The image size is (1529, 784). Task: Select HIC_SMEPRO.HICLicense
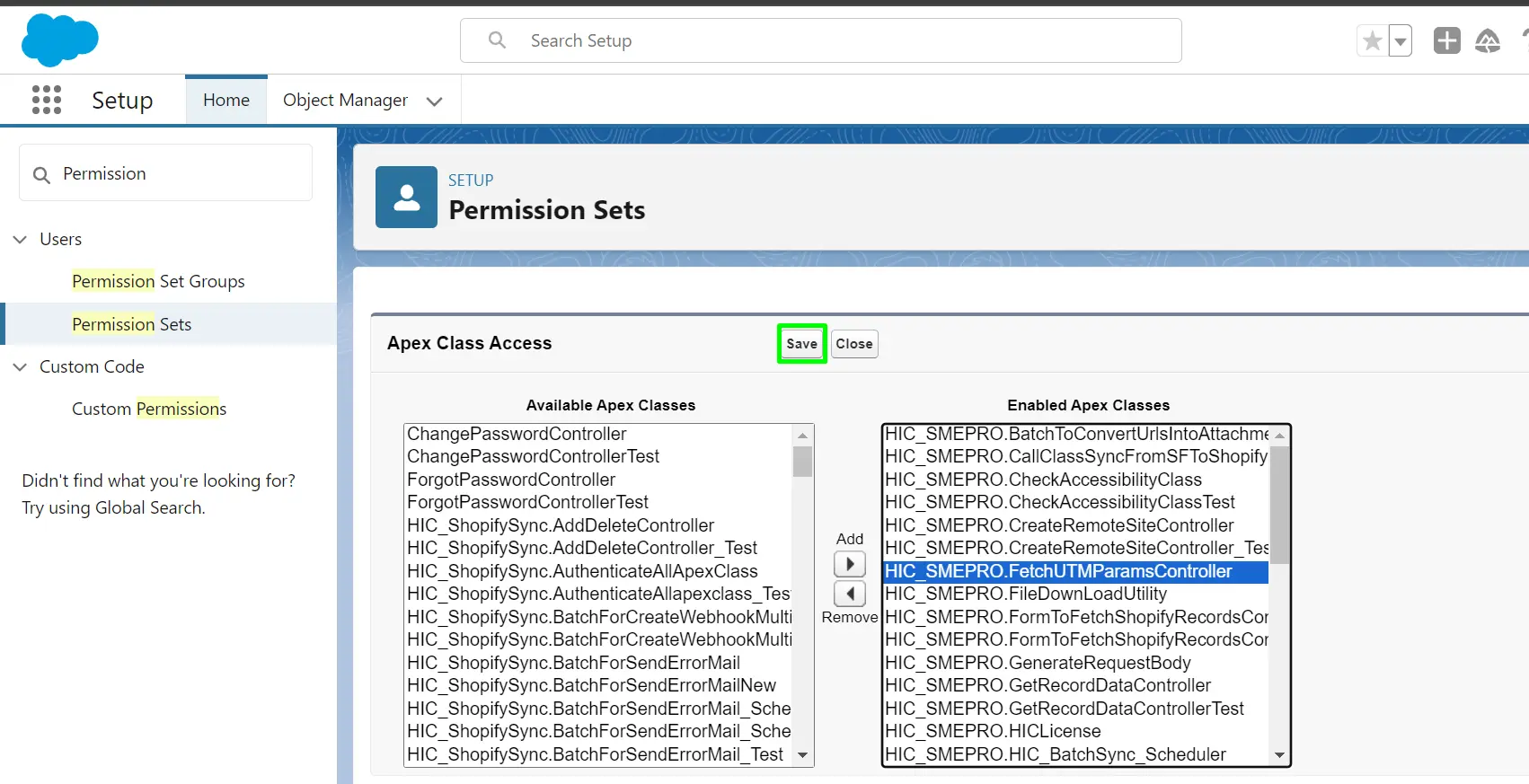1076,731
